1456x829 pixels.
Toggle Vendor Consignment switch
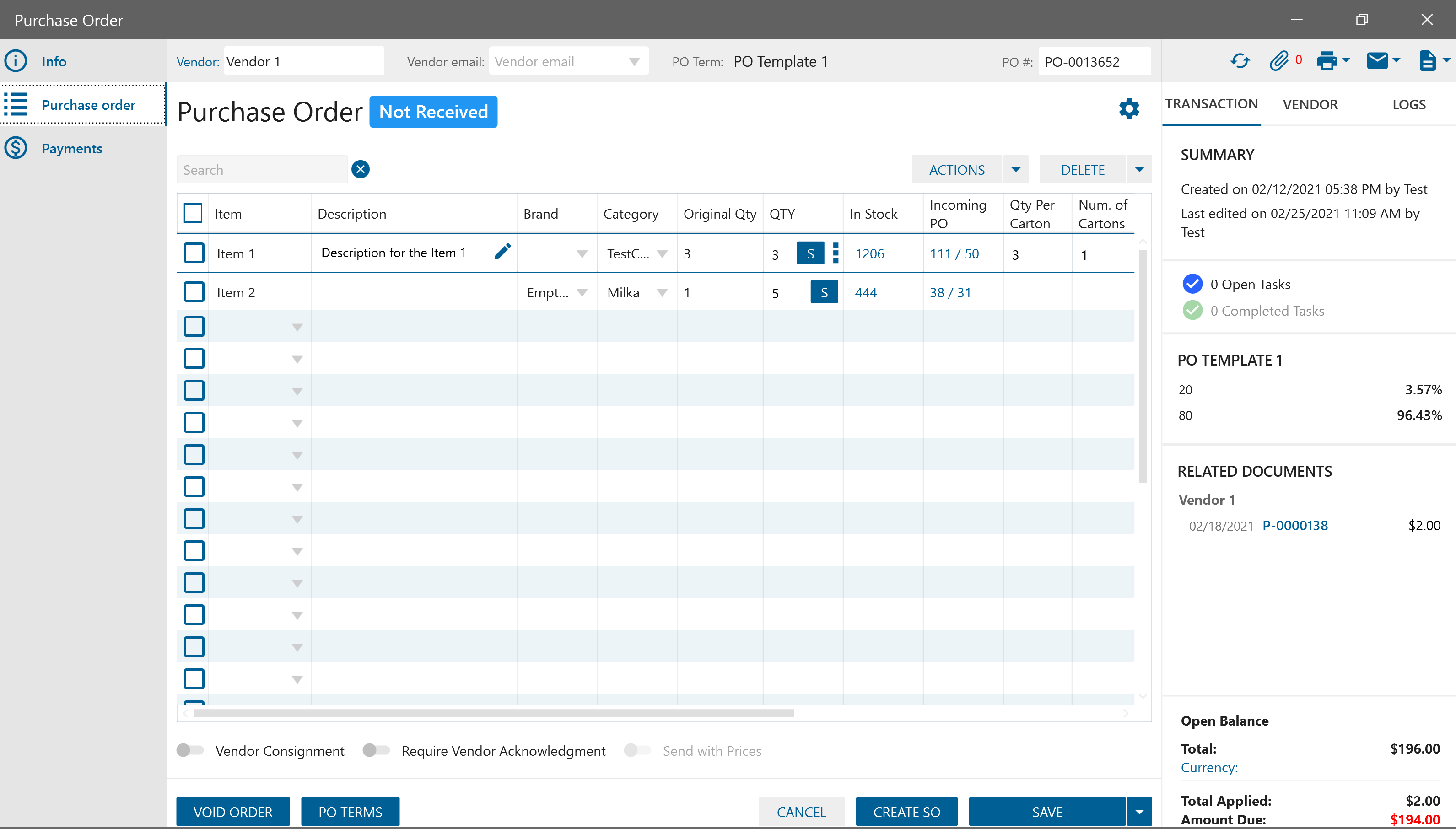(190, 750)
